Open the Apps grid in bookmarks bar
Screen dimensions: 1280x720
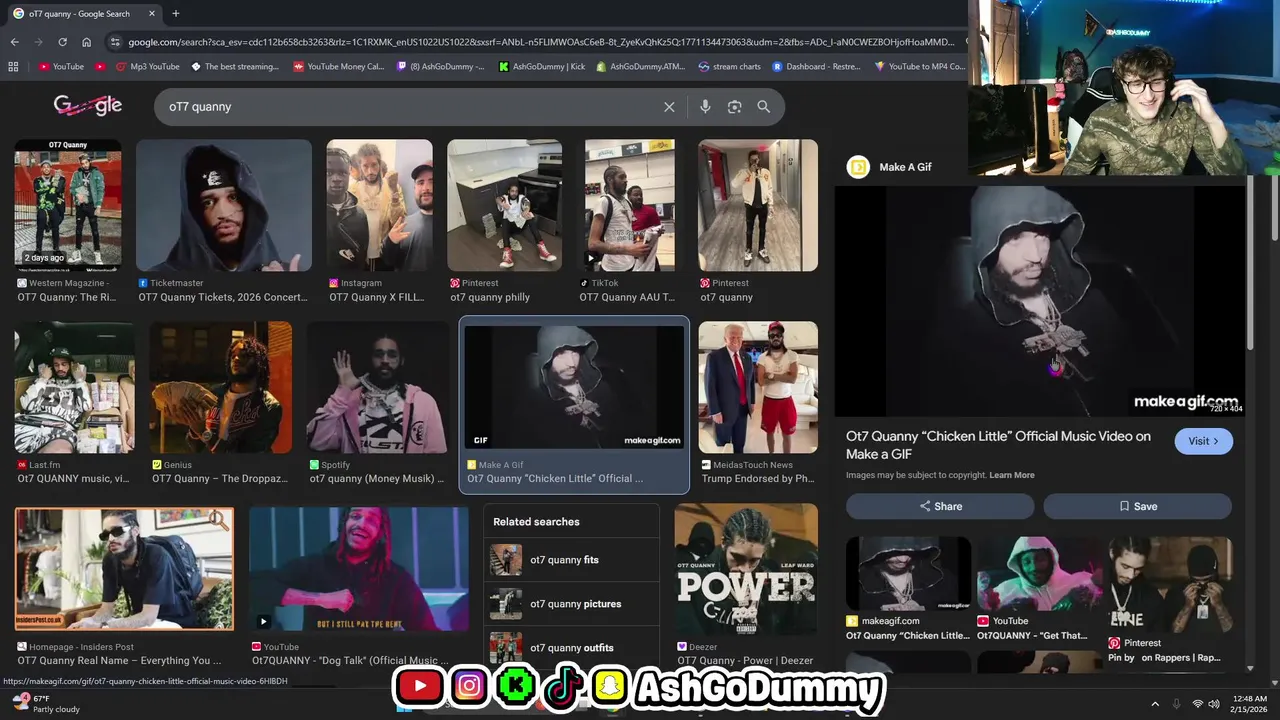(x=13, y=67)
